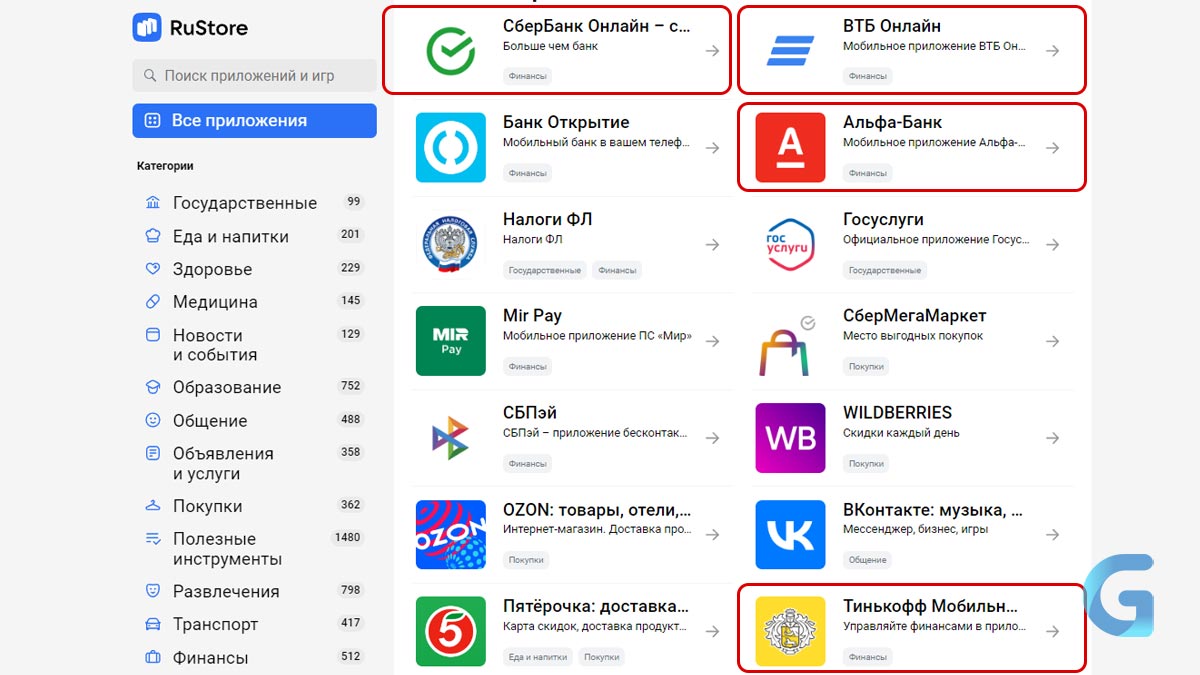Click description 'Скидки каждый день'
Viewport: 1200px width, 675px height.
901,433
